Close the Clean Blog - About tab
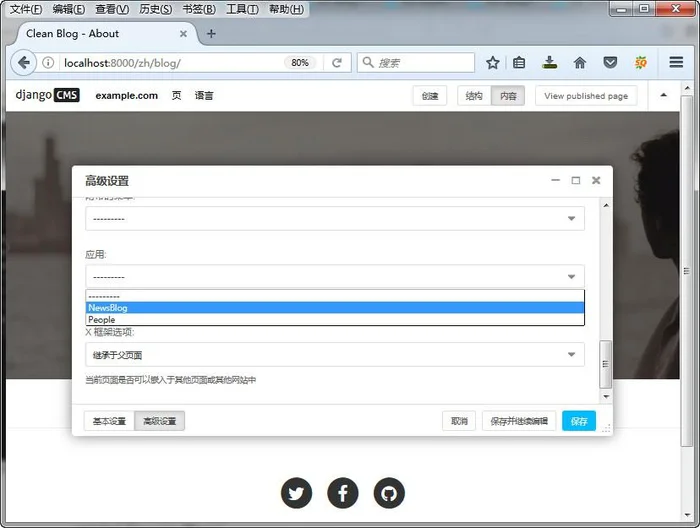Viewport: 700px width, 528px height. click(183, 33)
